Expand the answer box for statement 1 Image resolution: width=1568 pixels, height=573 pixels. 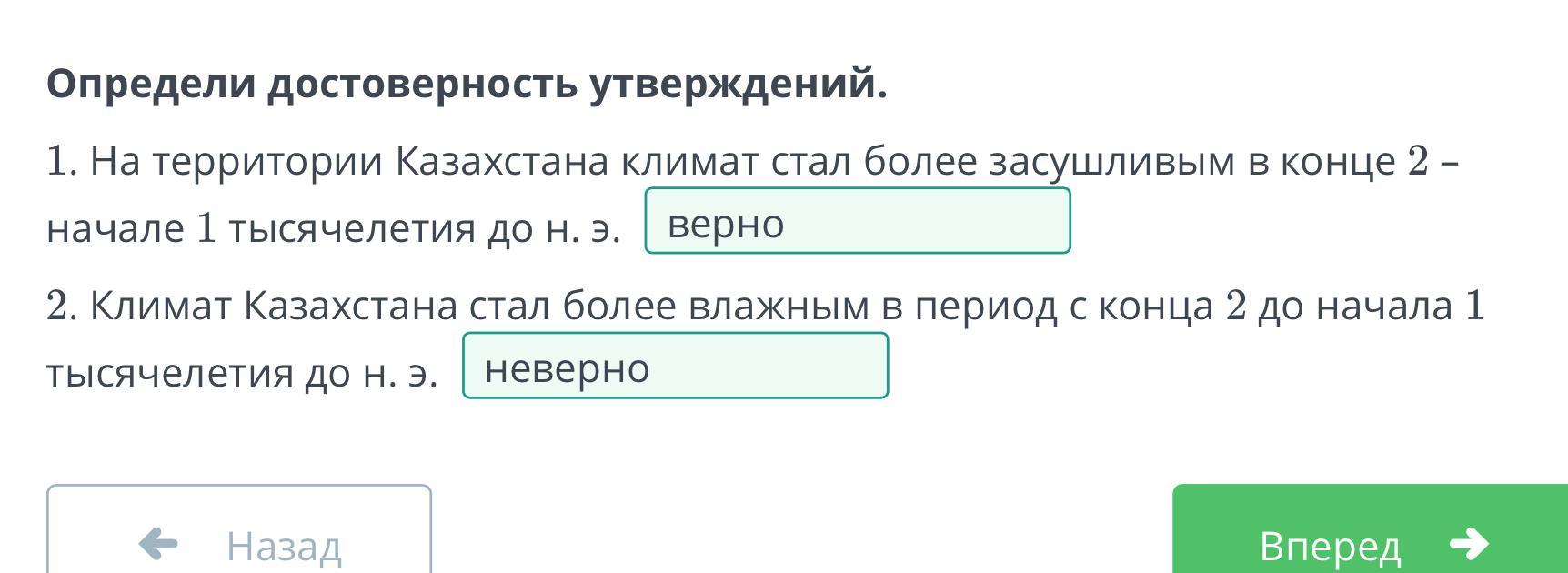coord(857,221)
